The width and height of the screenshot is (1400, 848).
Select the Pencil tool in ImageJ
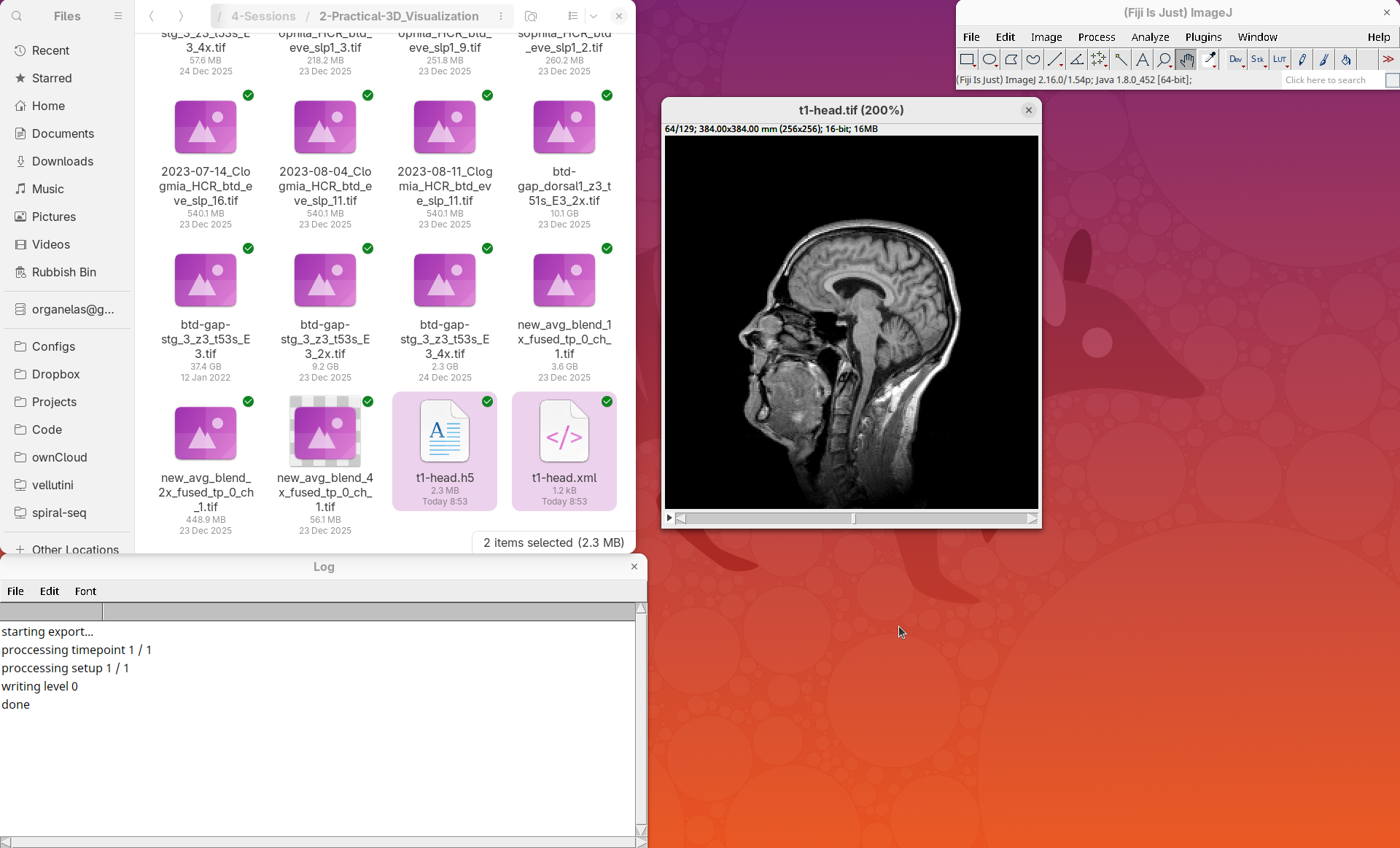[1302, 60]
